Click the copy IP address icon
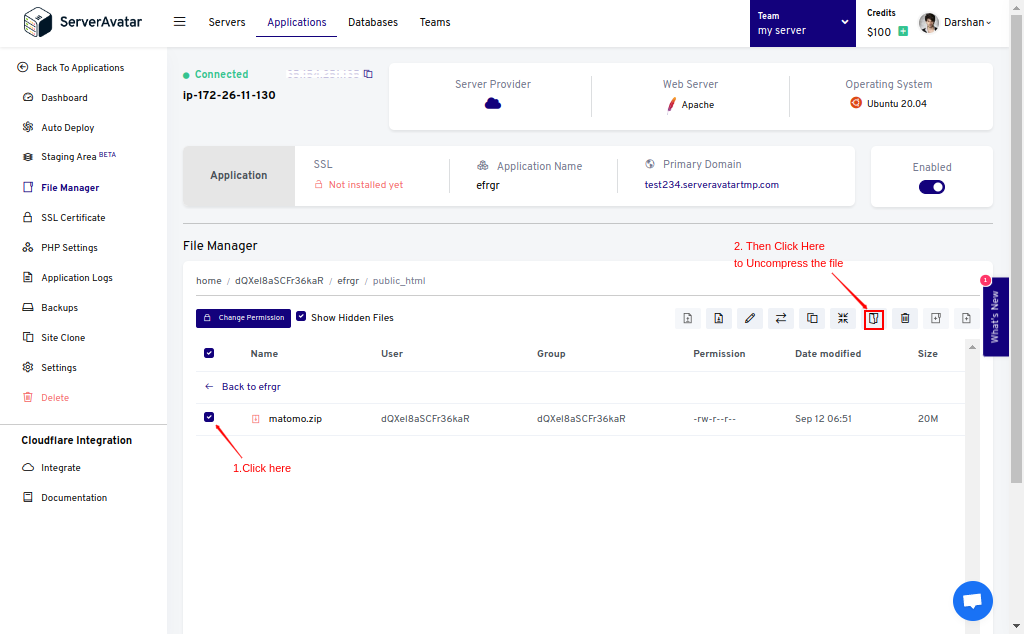Viewport: 1024px width, 634px height. point(368,74)
